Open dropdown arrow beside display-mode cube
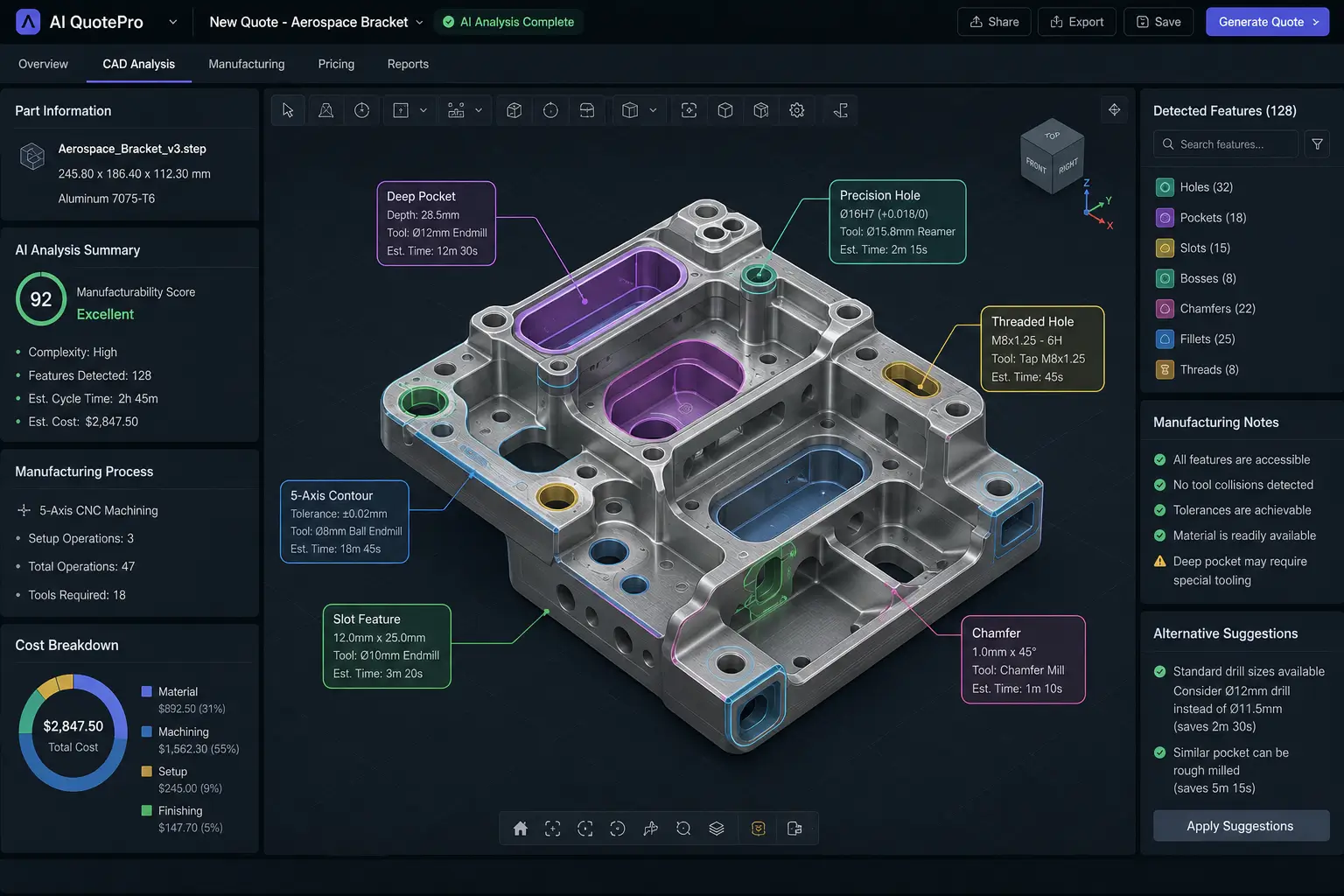 (653, 110)
